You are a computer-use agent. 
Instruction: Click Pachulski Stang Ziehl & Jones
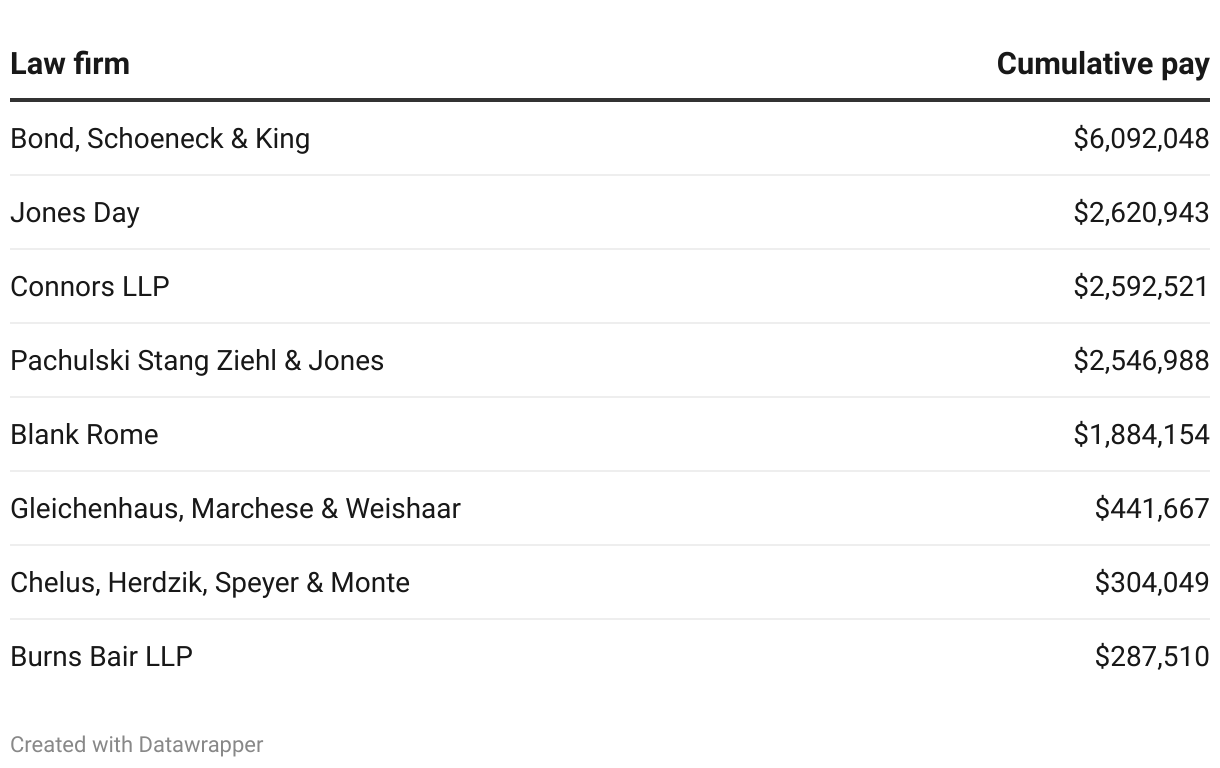tap(197, 360)
